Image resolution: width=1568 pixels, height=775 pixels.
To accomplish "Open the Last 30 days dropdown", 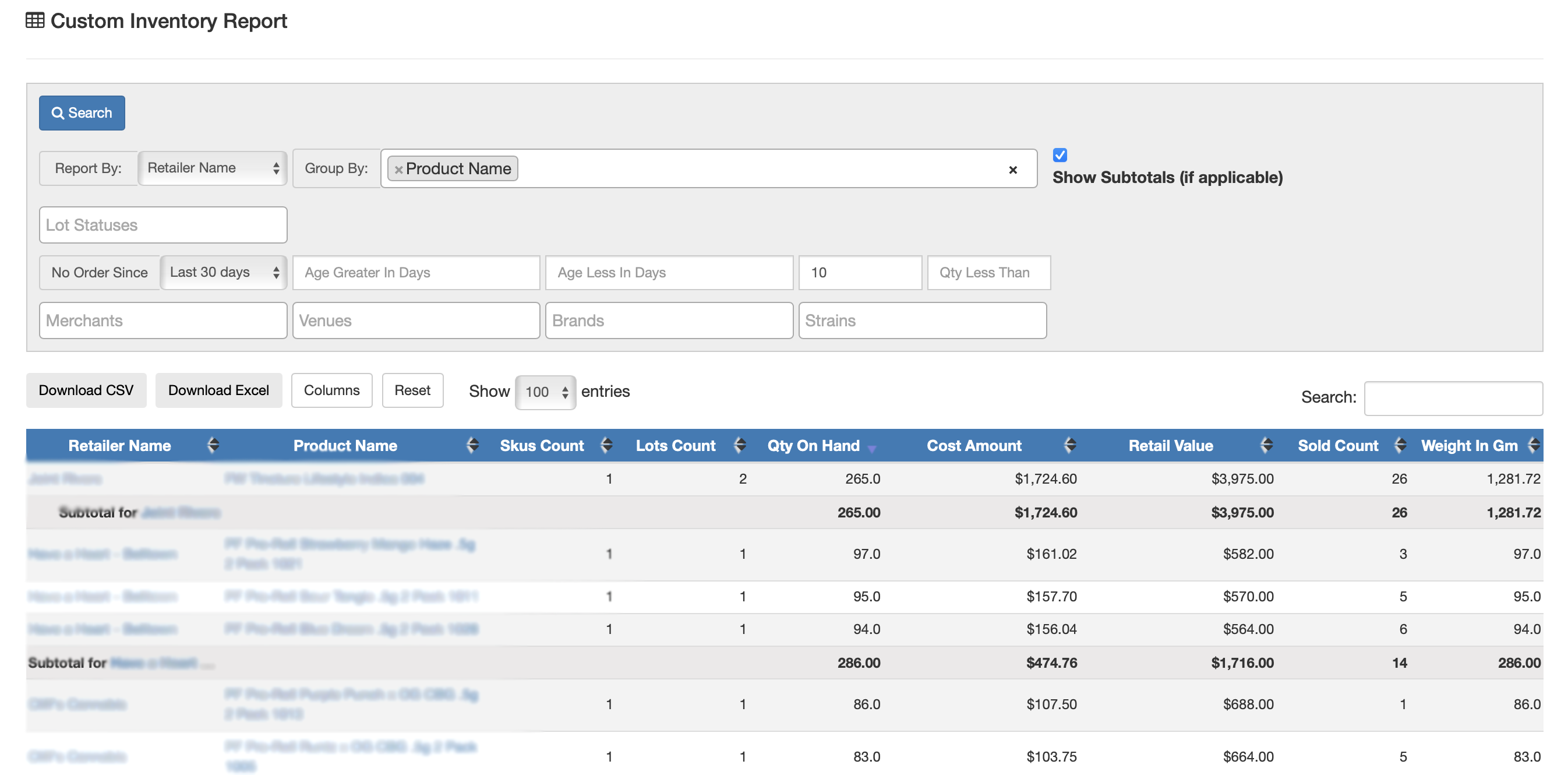I will (x=224, y=272).
